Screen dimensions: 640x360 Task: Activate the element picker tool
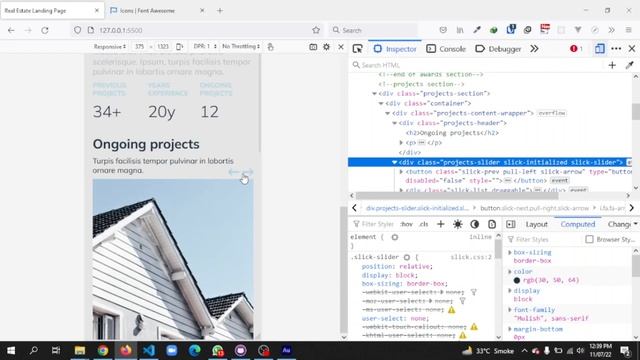(x=358, y=49)
